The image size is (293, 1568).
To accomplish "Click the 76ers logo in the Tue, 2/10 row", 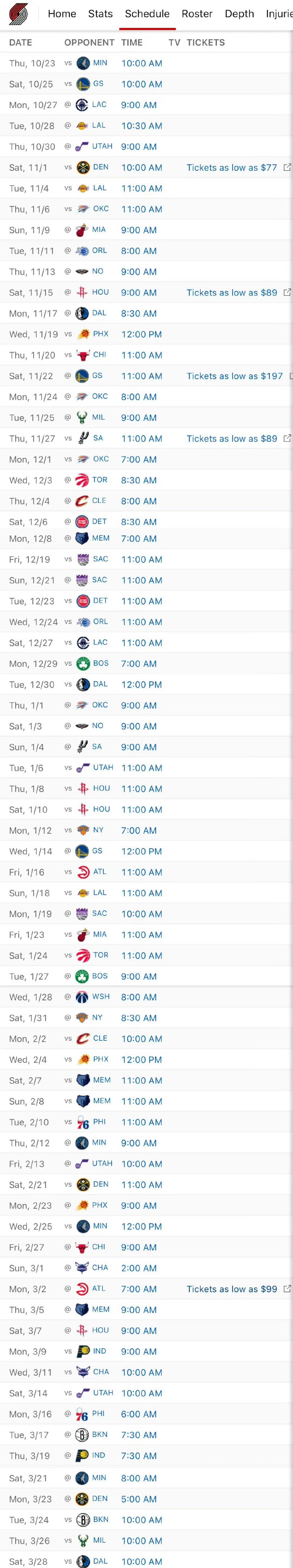I will 83,1122.
